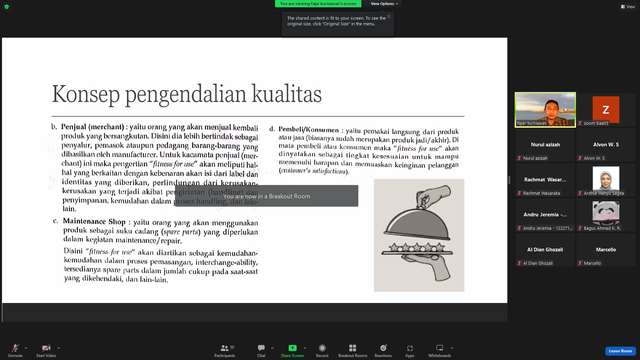Image resolution: width=640 pixels, height=360 pixels.
Task: Click the green 'You are viewing' screen banner
Action: (318, 4)
